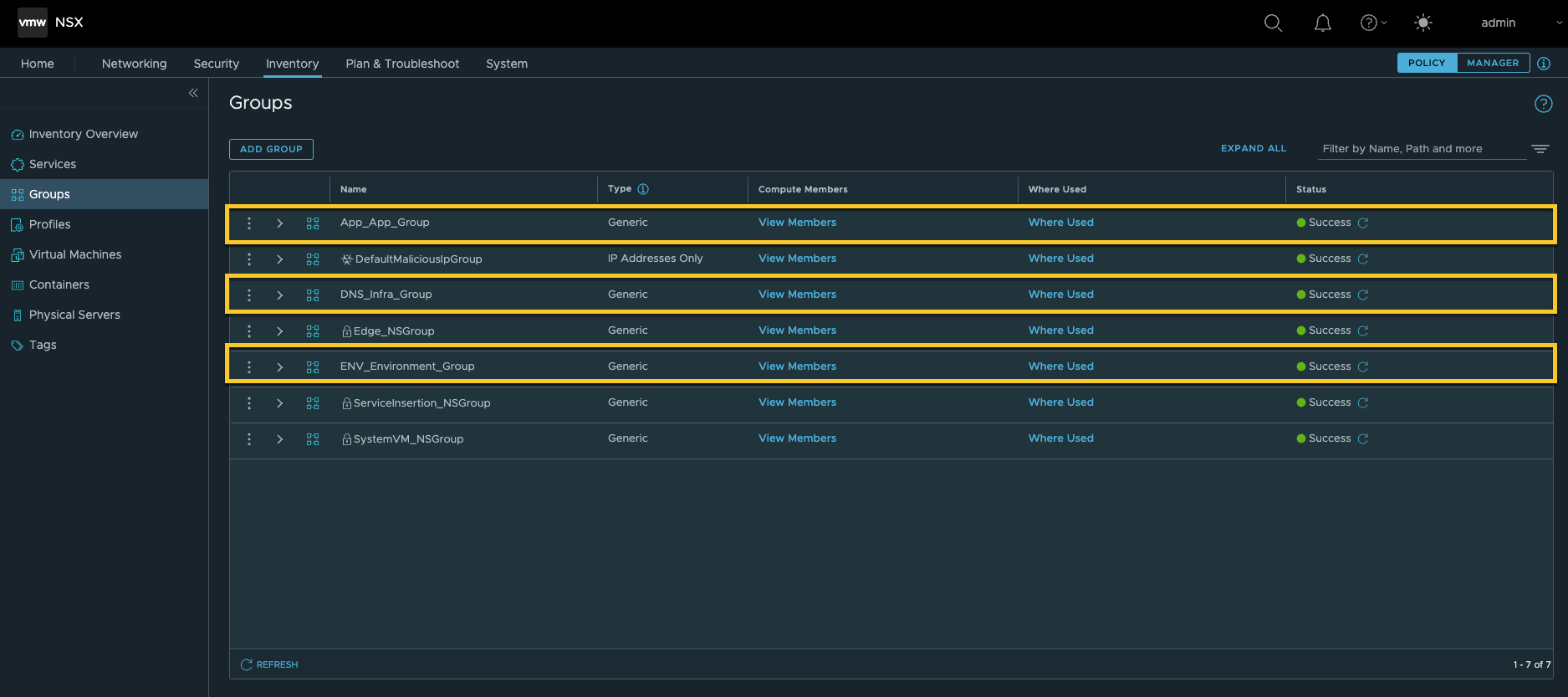Click Where Used for SystemVM_NSGroup

[1060, 438]
